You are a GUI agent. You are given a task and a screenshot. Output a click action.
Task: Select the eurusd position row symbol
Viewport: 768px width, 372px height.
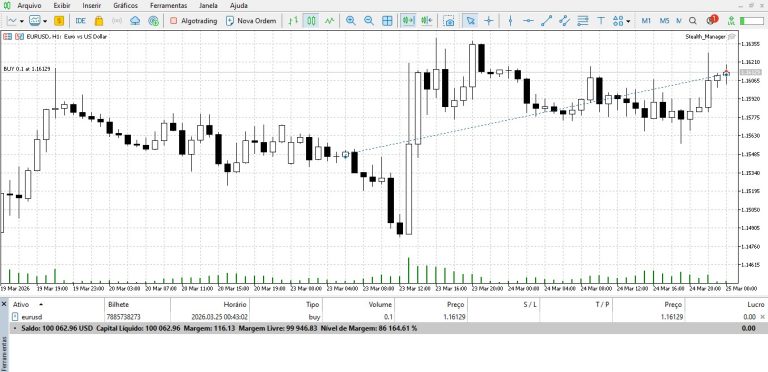(32, 317)
